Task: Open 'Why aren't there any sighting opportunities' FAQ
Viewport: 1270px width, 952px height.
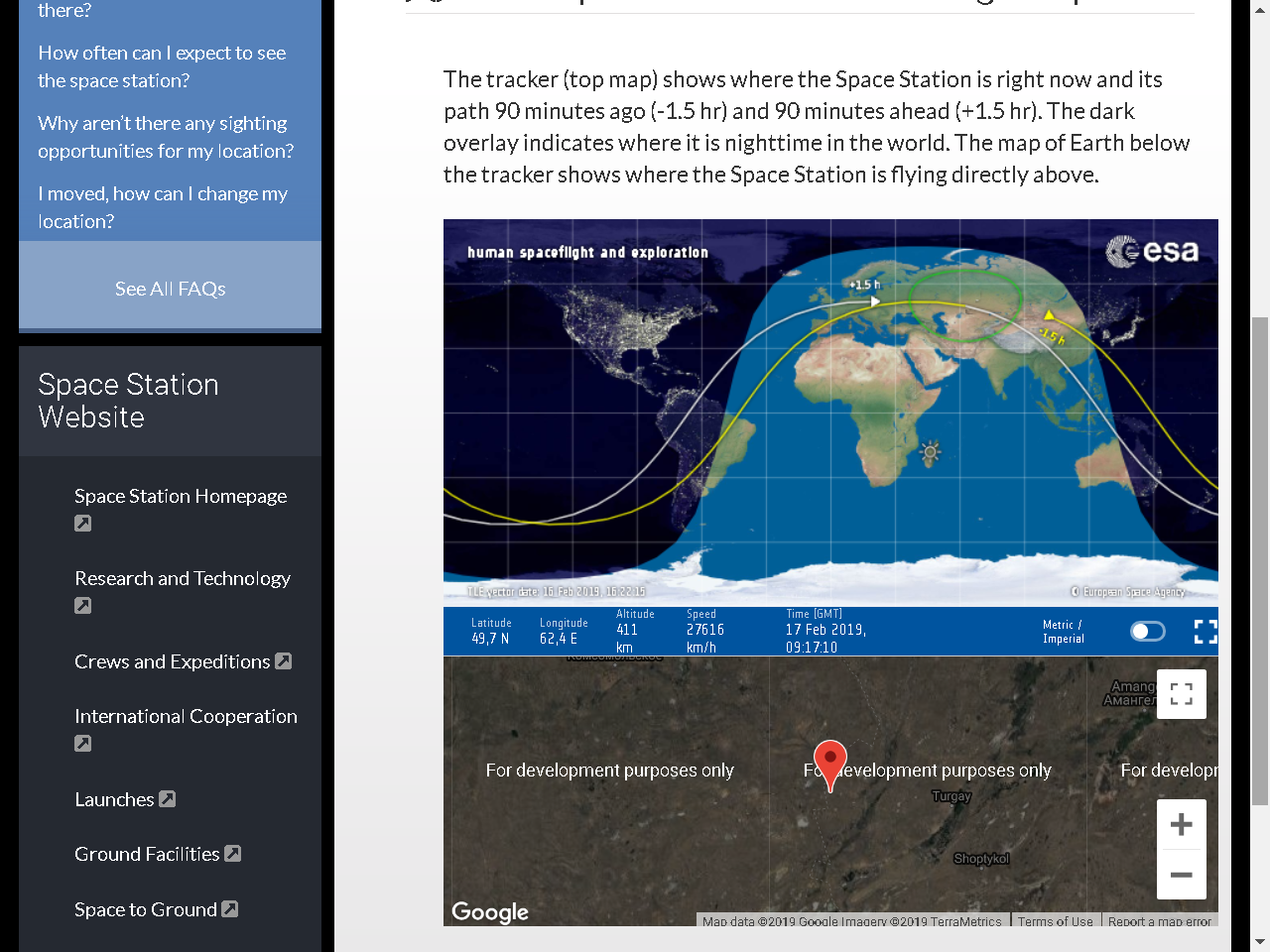Action: coord(166,137)
